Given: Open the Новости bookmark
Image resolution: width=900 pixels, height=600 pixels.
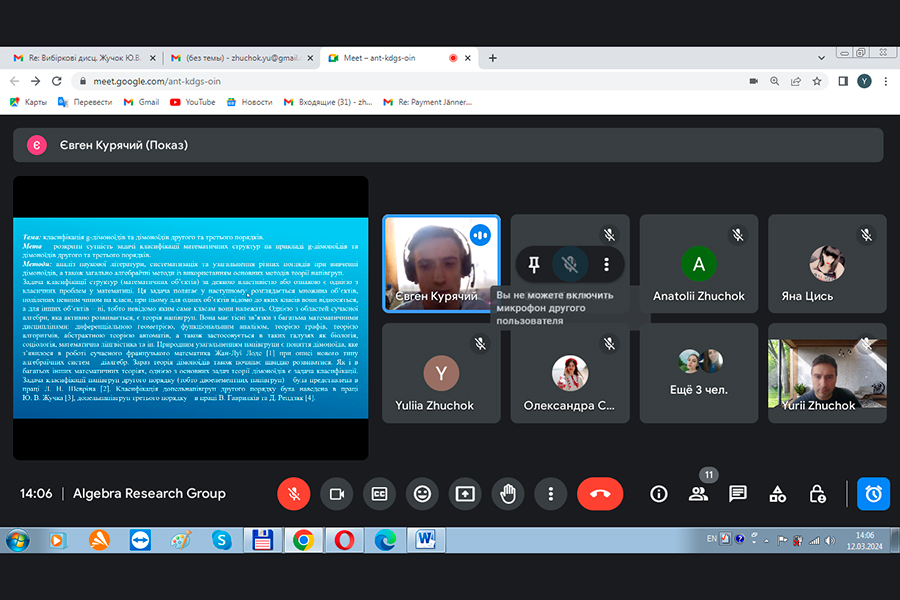Looking at the screenshot, I should click(x=250, y=102).
